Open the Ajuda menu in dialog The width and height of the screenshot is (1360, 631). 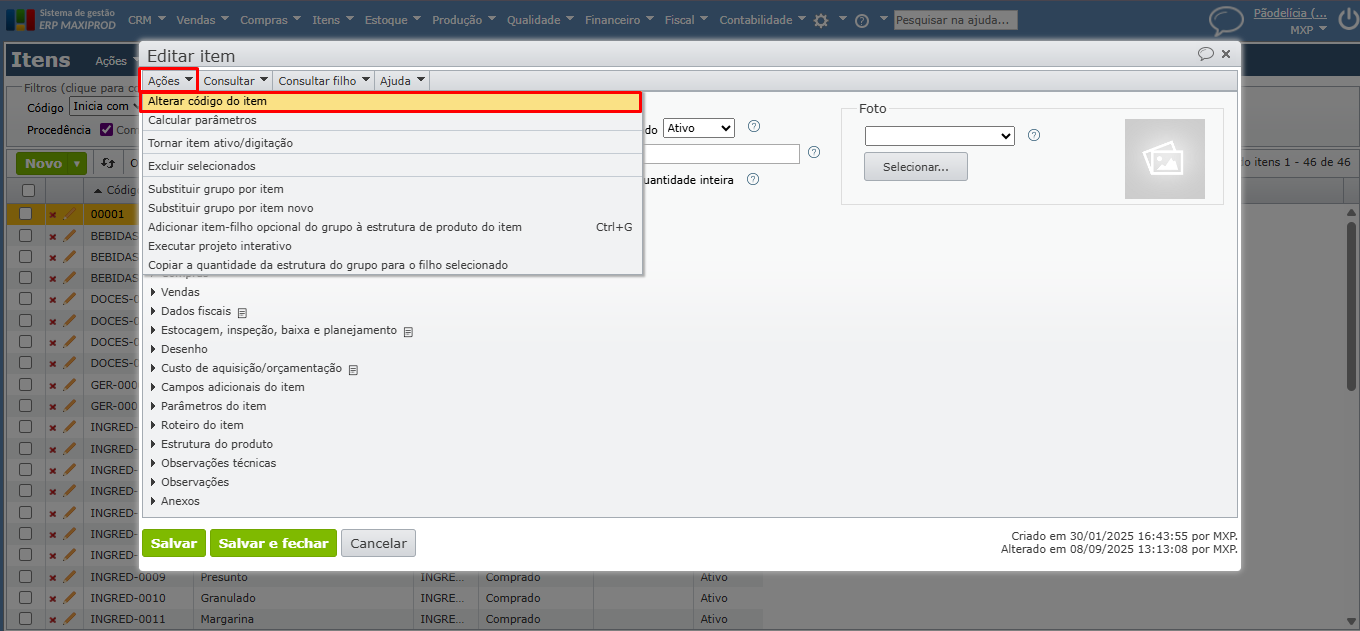click(x=402, y=80)
